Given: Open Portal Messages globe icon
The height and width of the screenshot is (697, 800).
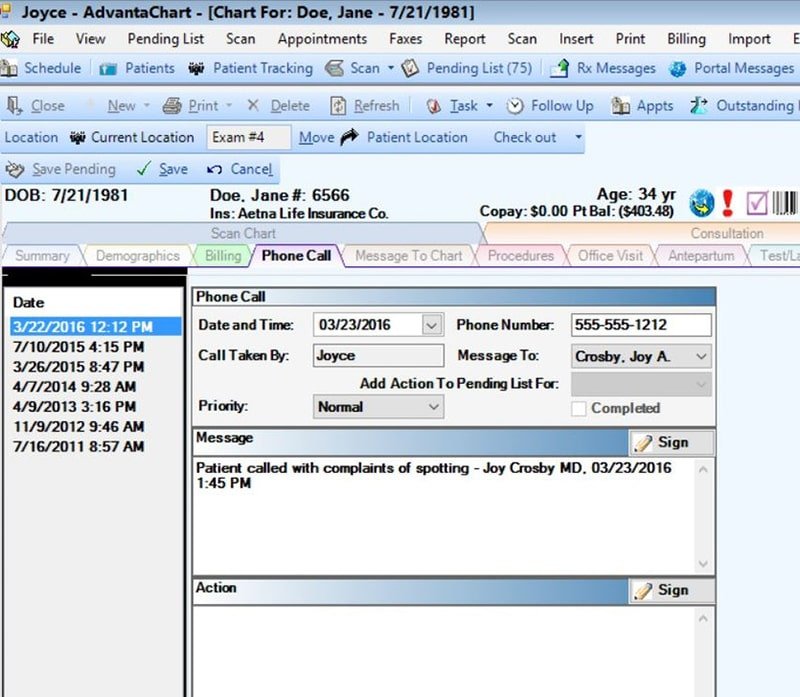Looking at the screenshot, I should click(678, 68).
